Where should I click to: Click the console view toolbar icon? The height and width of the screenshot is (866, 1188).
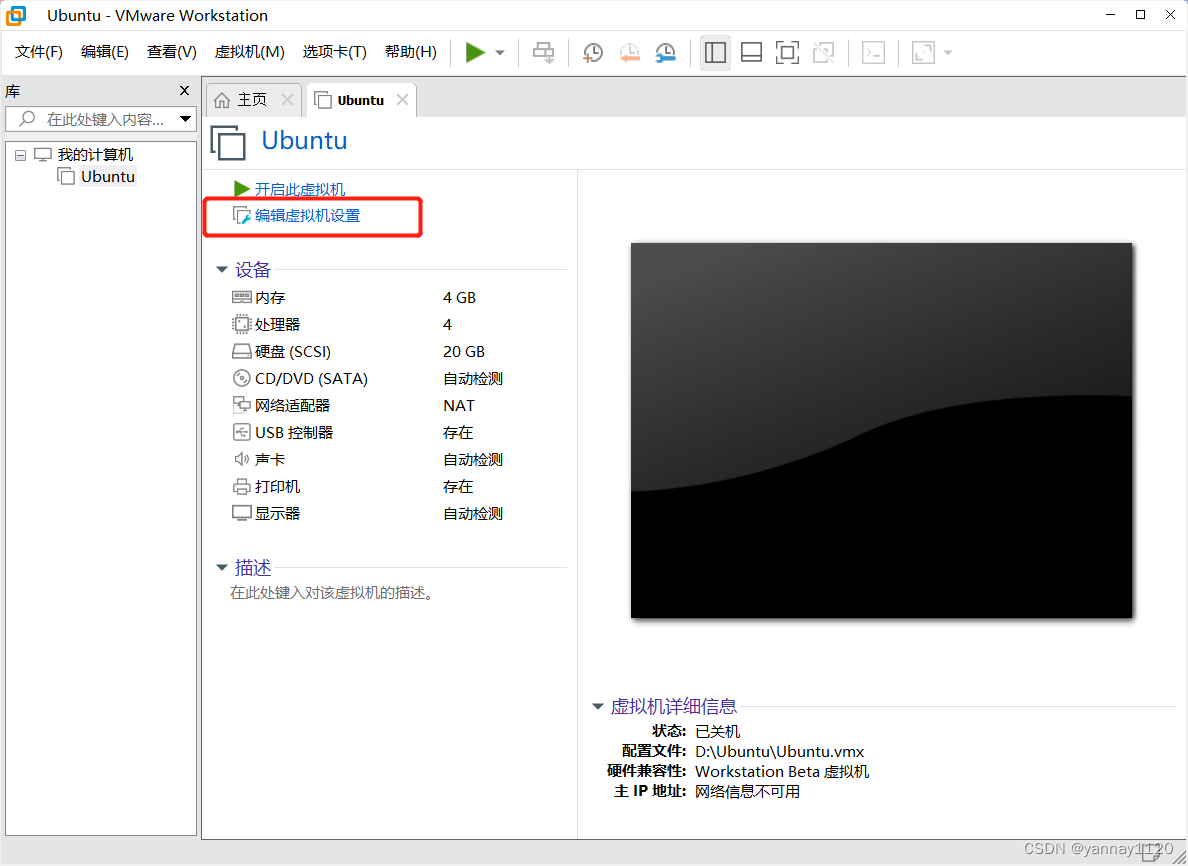873,52
